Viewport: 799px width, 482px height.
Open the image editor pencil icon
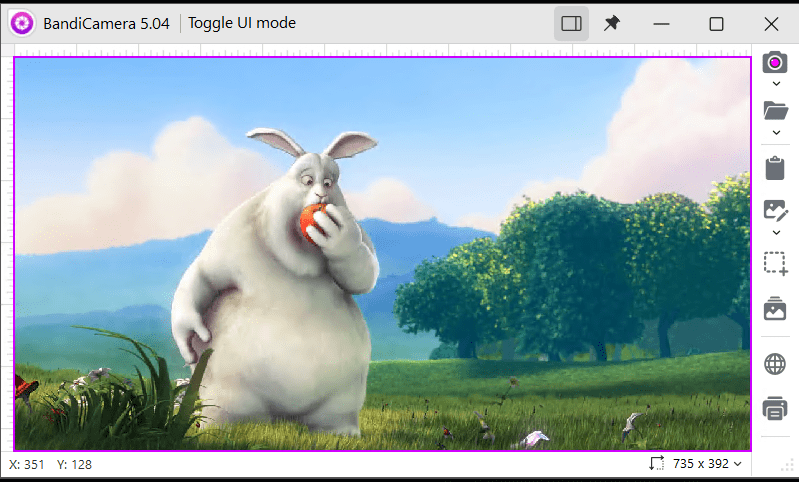pyautogui.click(x=776, y=210)
